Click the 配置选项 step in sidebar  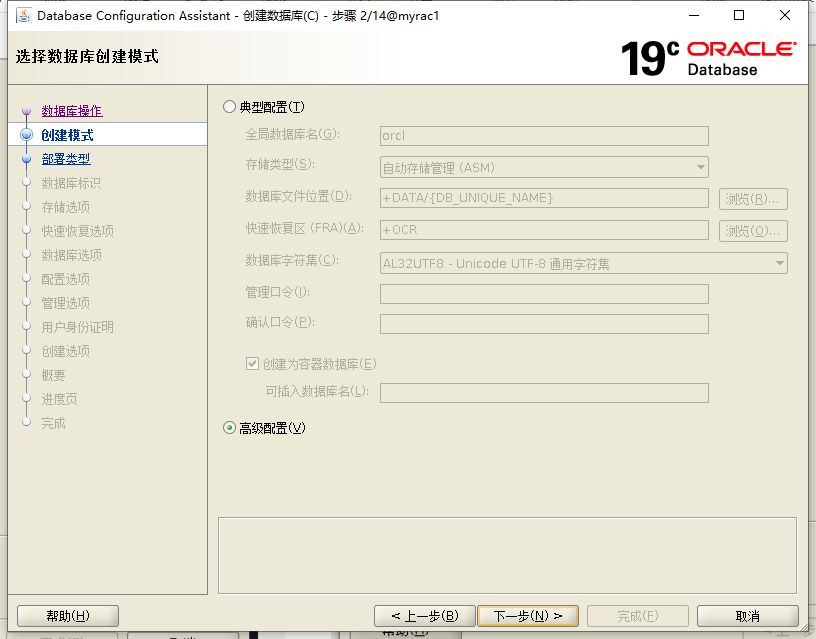(x=66, y=279)
